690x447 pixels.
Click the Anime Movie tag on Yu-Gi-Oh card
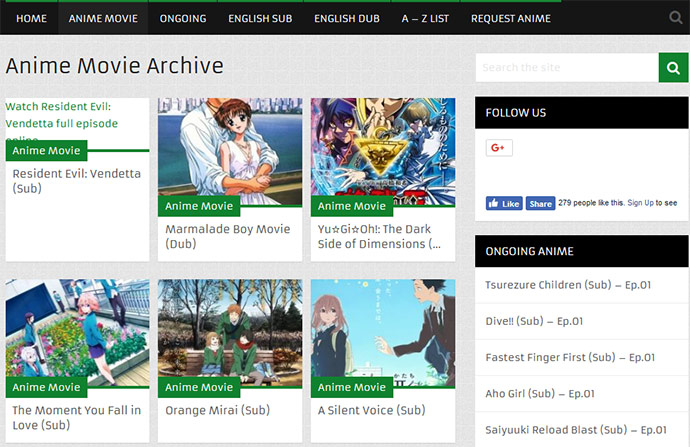(352, 206)
